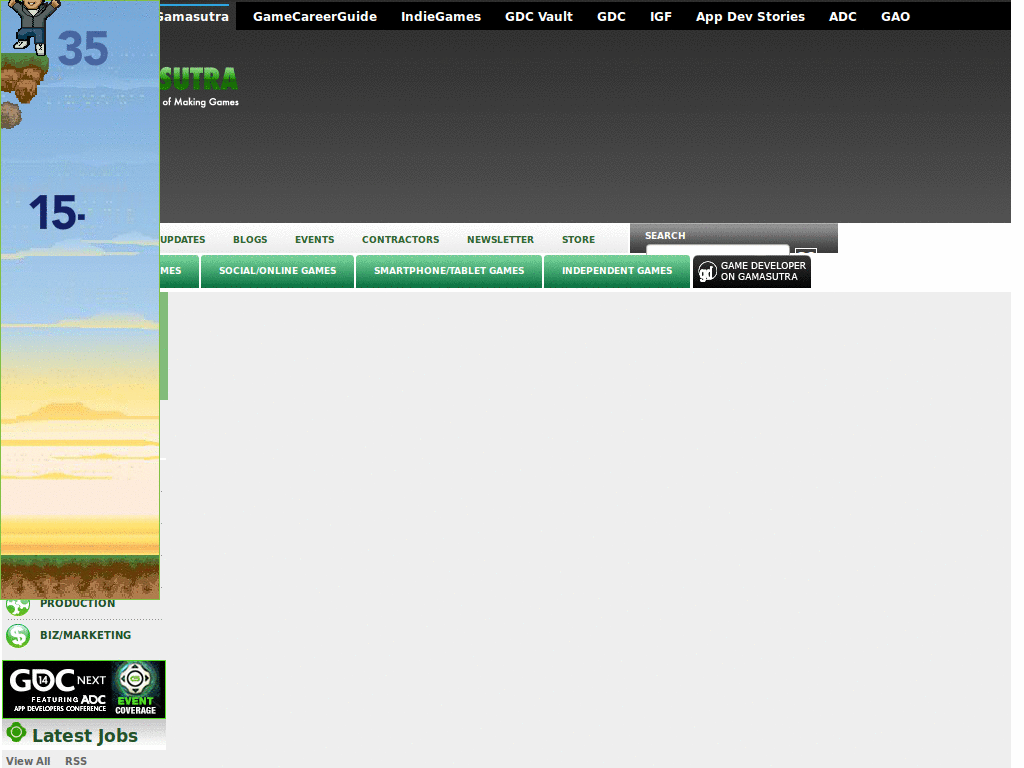The height and width of the screenshot is (768, 1024).
Task: Open the GDC Next event coverage banner
Action: [84, 689]
